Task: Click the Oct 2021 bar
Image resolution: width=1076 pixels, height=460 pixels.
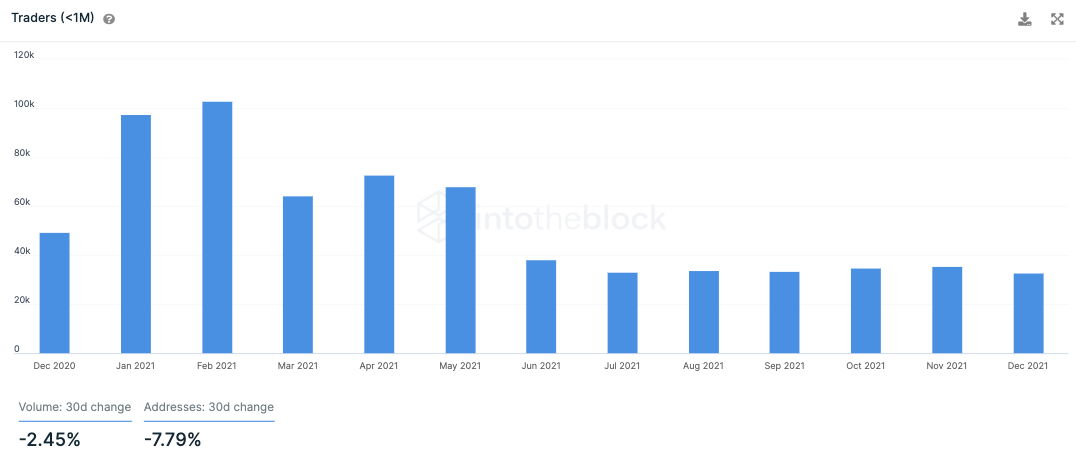Action: pyautogui.click(x=866, y=311)
